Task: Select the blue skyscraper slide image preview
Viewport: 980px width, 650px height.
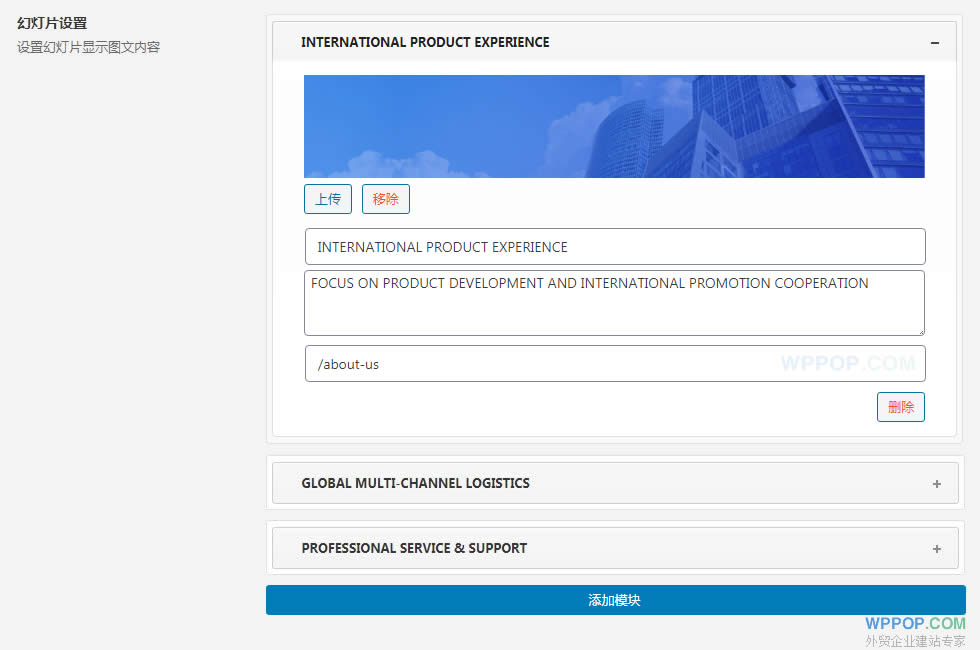Action: click(614, 126)
